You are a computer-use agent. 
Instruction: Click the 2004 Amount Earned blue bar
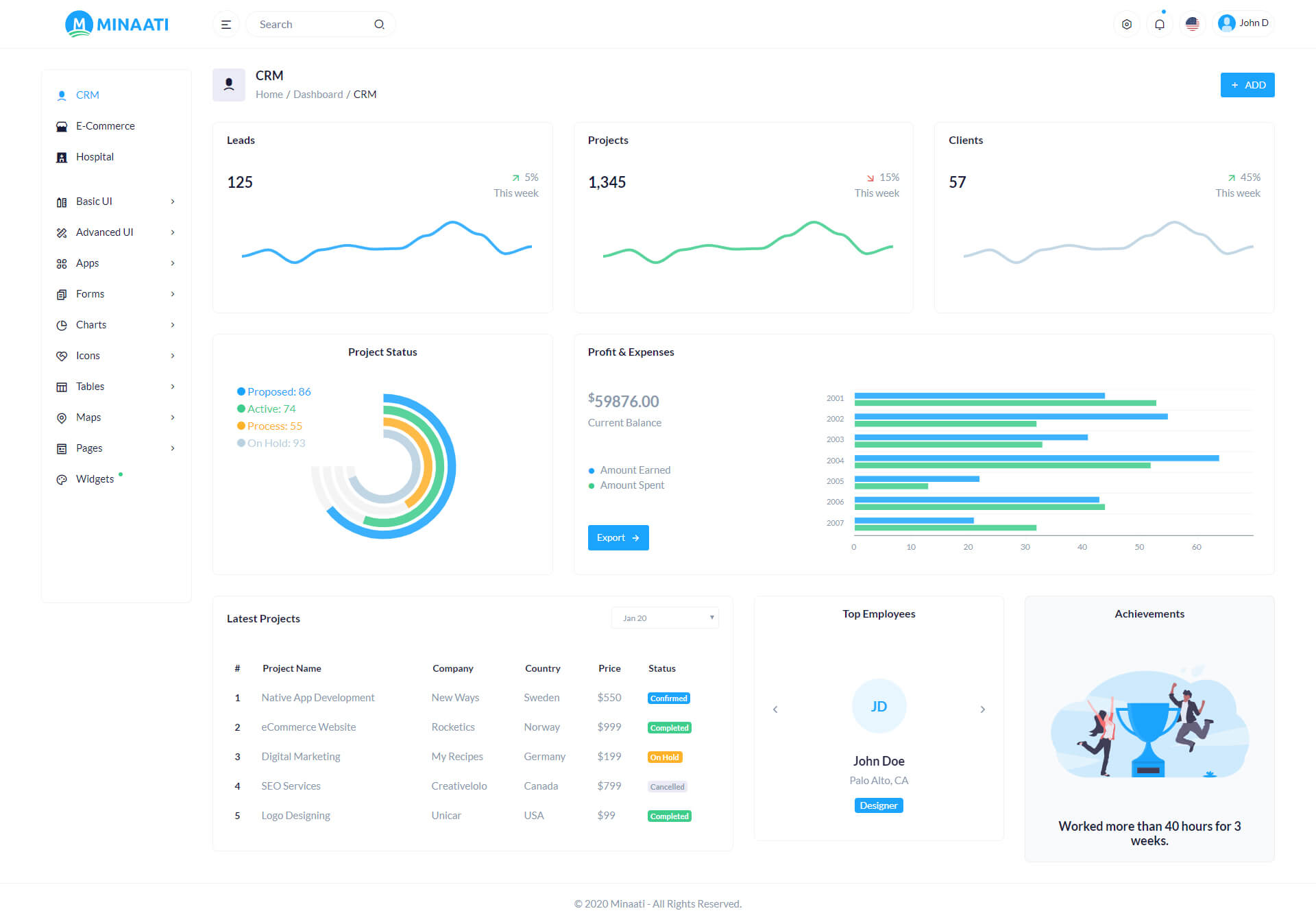click(1035, 458)
